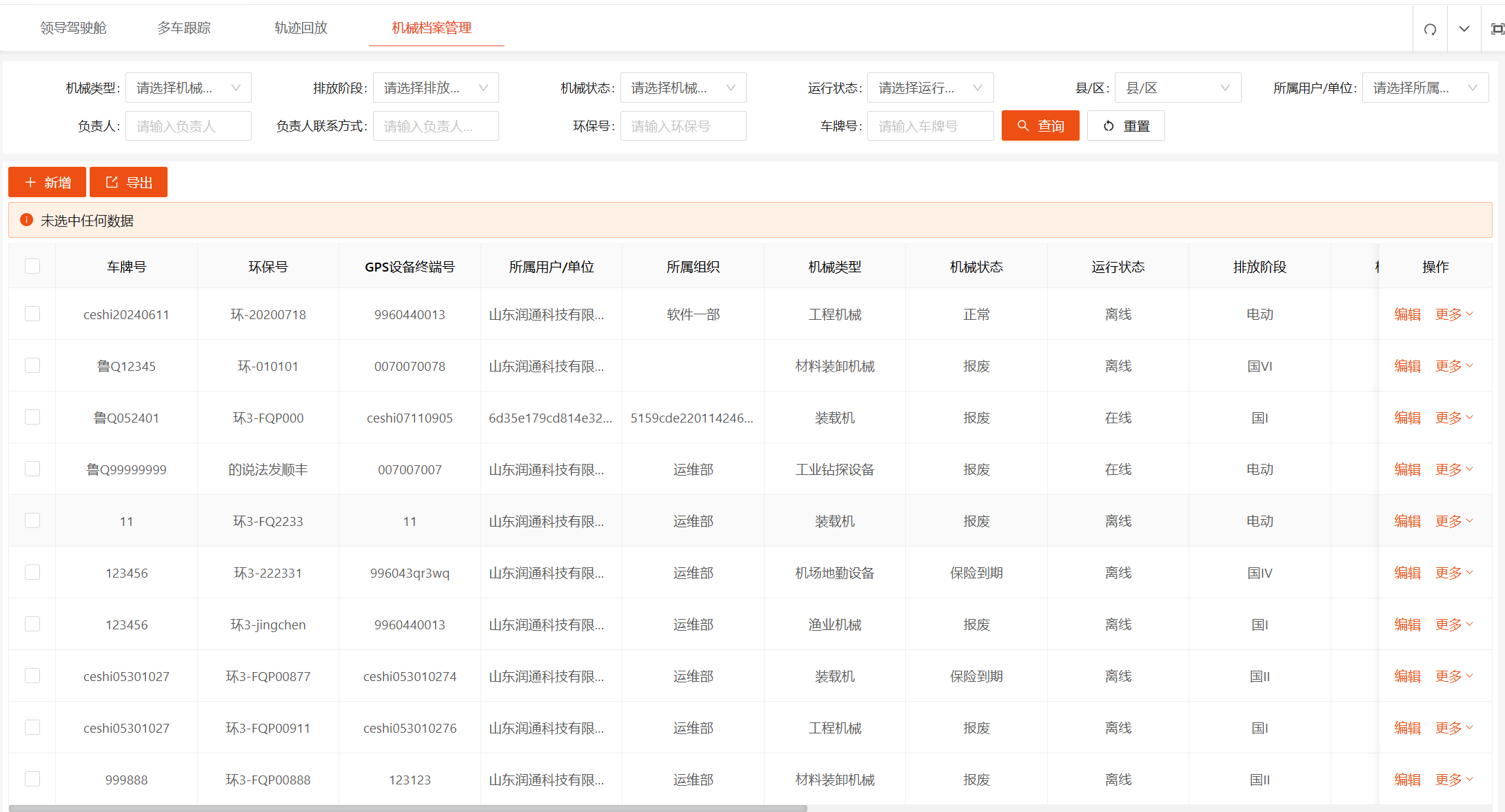Select the 机械档案管理 tab
Screen dimensions: 1505x812
(x=432, y=28)
